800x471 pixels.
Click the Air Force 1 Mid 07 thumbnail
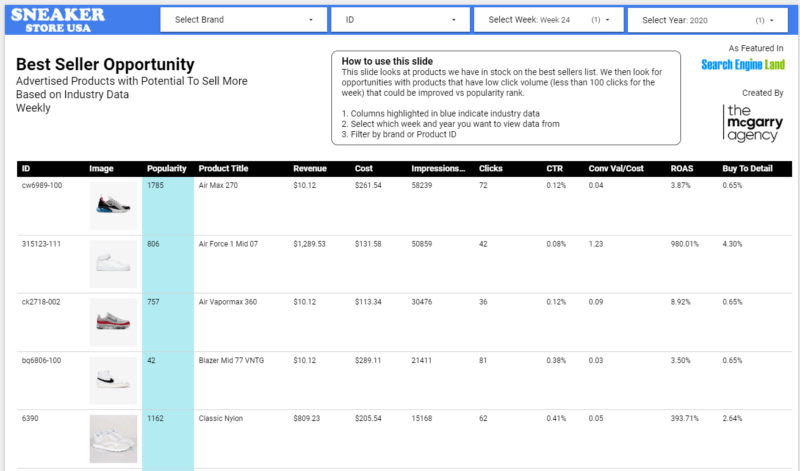111,263
